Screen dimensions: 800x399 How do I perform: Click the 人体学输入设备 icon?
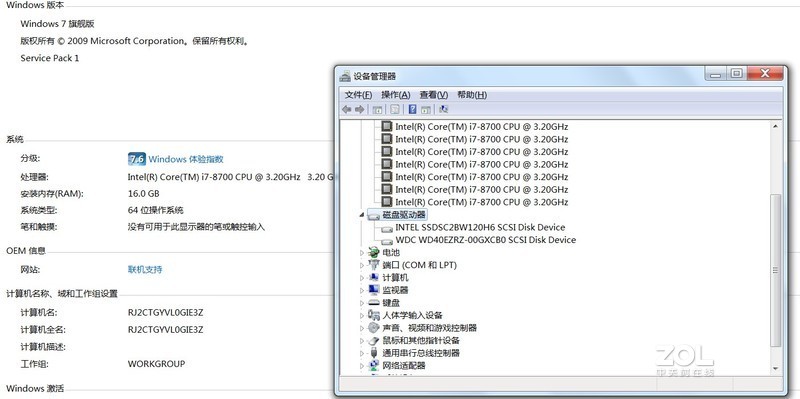click(374, 315)
